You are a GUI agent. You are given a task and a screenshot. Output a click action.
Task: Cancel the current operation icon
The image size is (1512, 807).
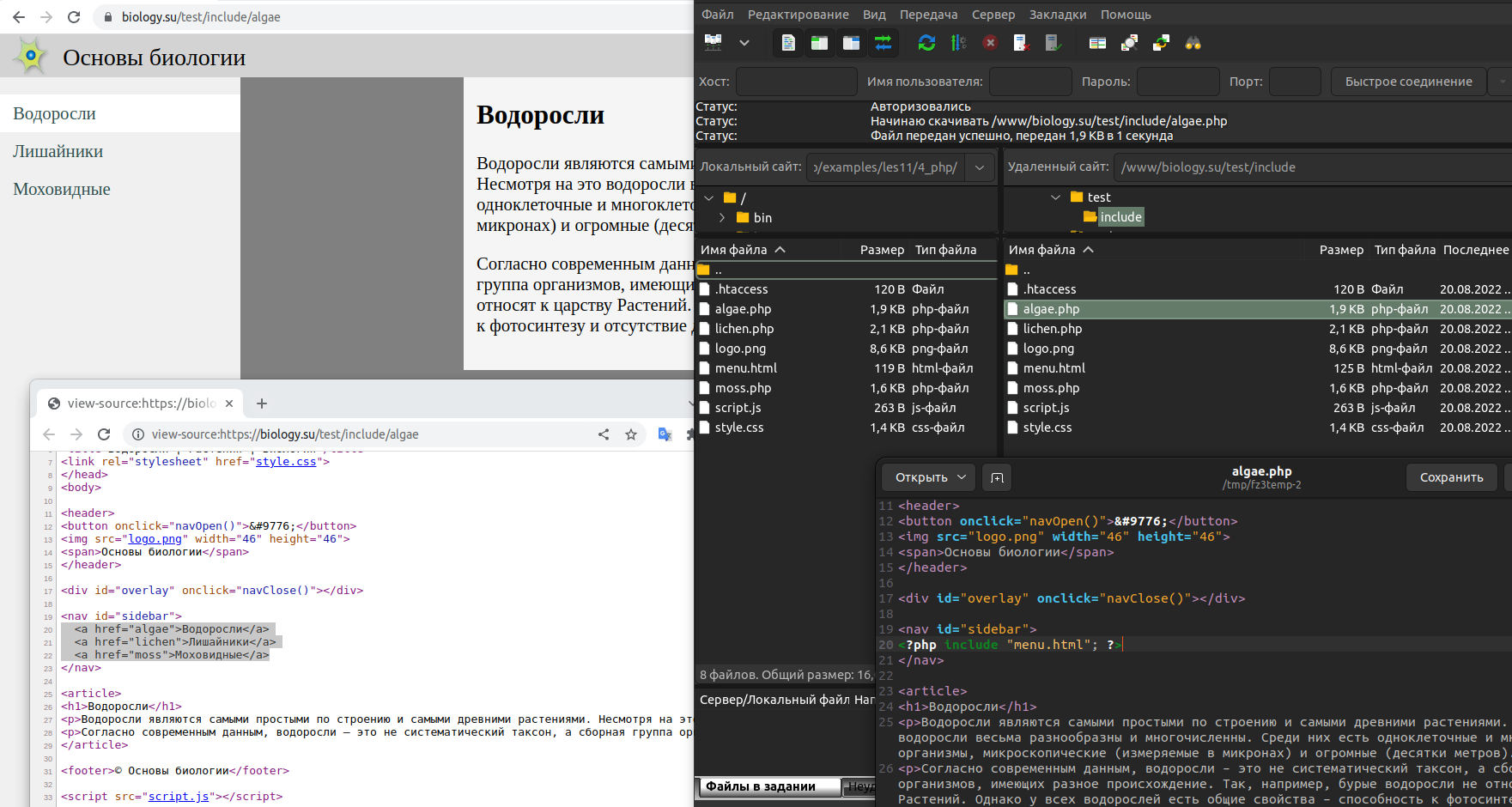click(x=990, y=42)
